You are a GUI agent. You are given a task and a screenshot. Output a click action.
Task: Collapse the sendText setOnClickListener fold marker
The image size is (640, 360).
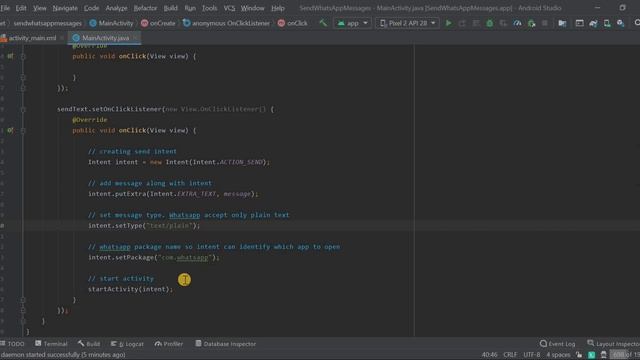point(23,109)
